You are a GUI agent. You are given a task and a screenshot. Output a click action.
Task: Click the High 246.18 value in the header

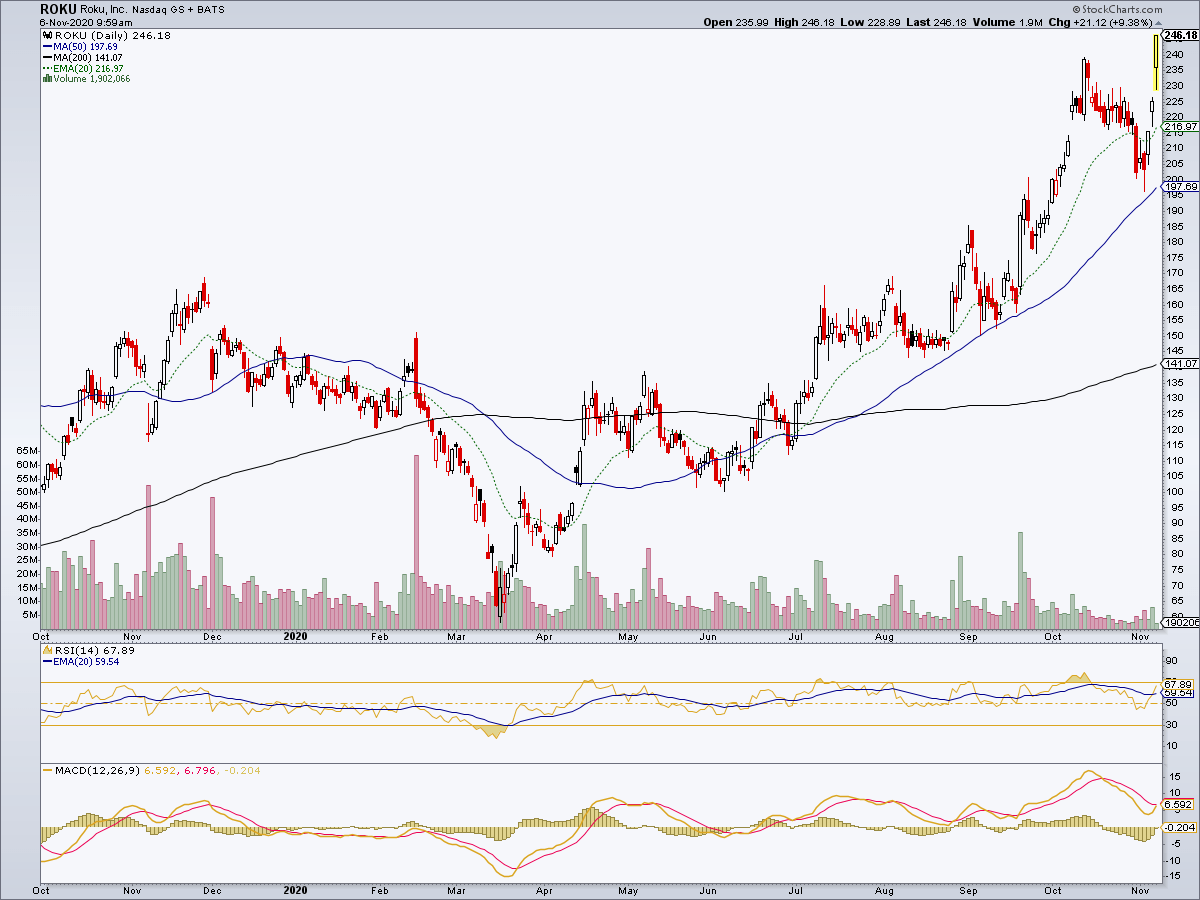805,21
